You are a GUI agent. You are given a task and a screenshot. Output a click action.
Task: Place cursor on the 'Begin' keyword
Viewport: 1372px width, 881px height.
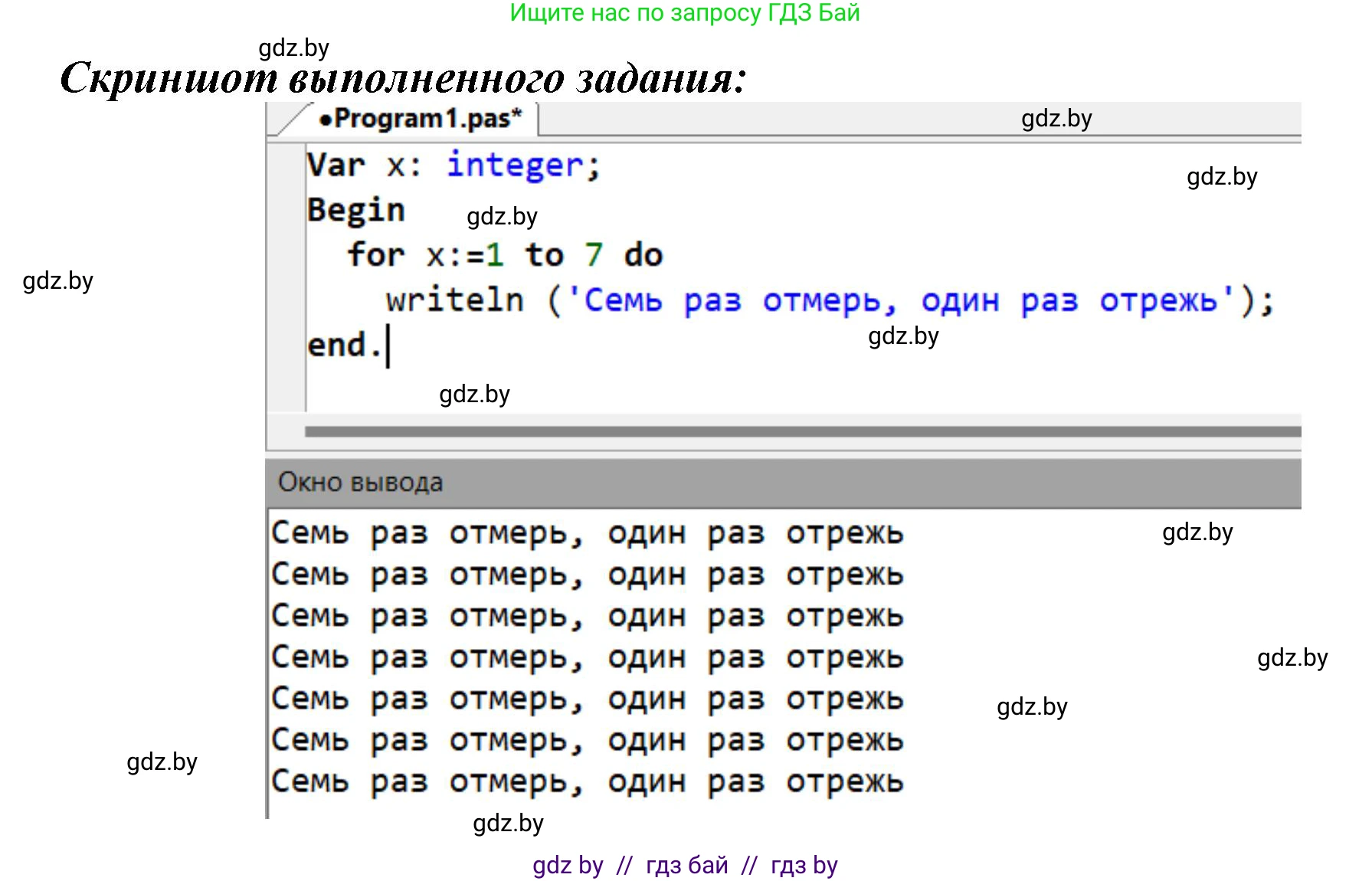(x=355, y=210)
